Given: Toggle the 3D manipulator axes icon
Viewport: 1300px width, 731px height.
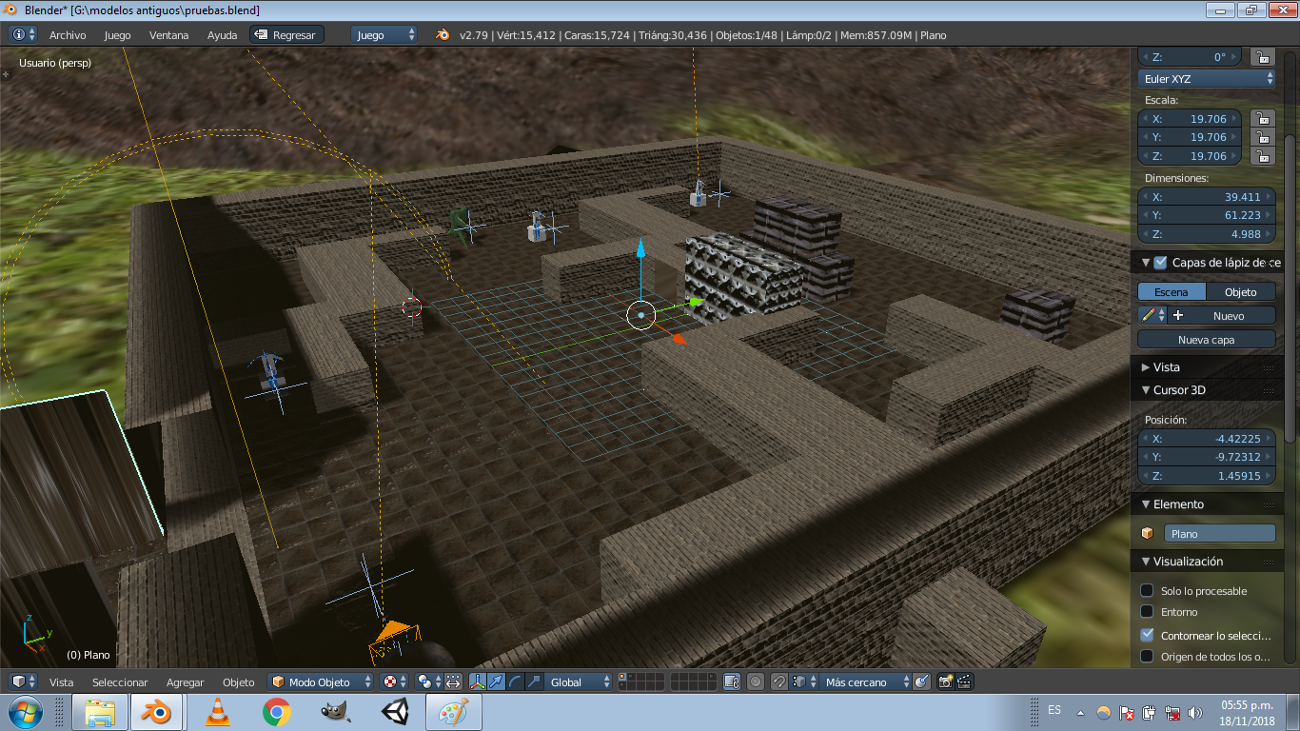Looking at the screenshot, I should click(x=477, y=682).
